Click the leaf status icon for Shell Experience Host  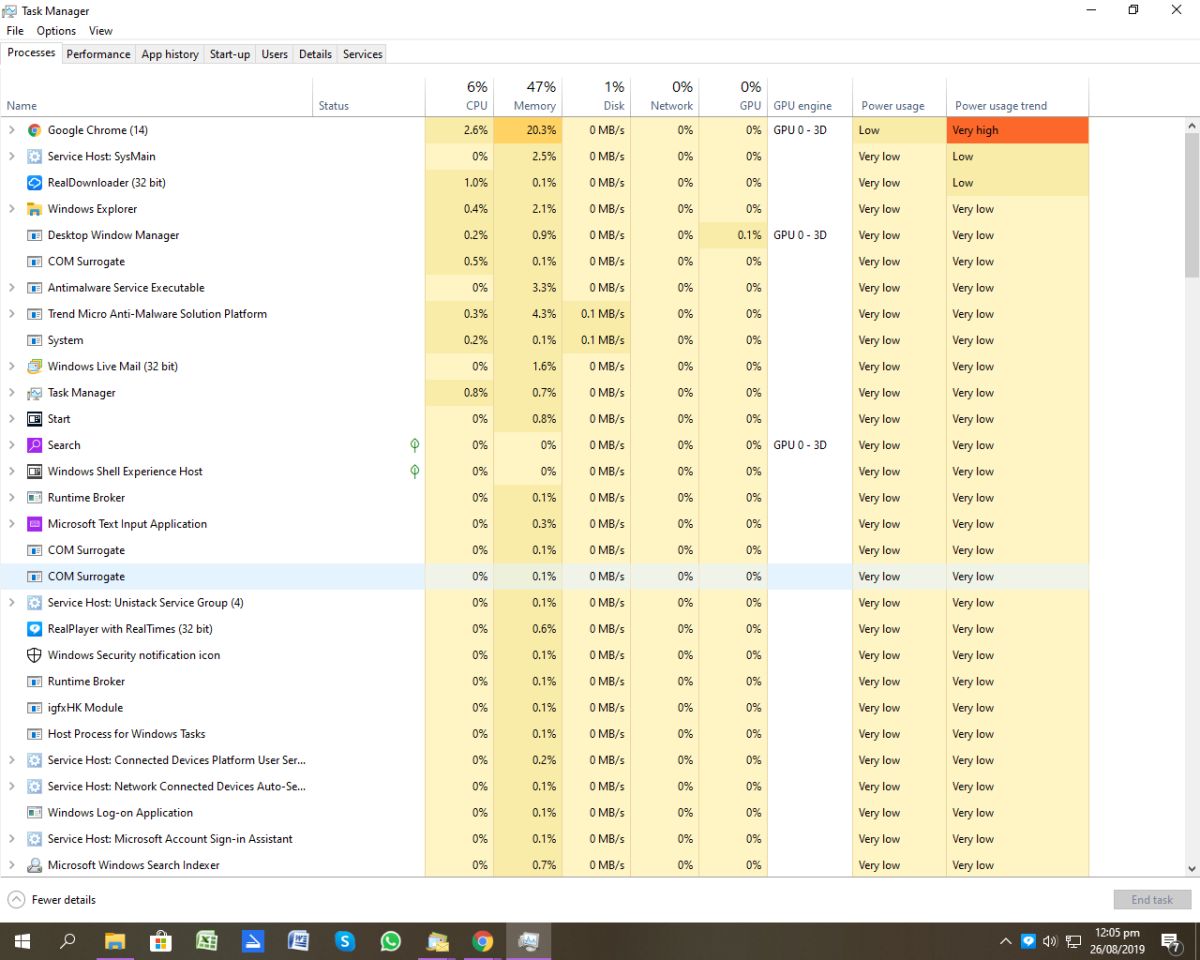[x=414, y=471]
